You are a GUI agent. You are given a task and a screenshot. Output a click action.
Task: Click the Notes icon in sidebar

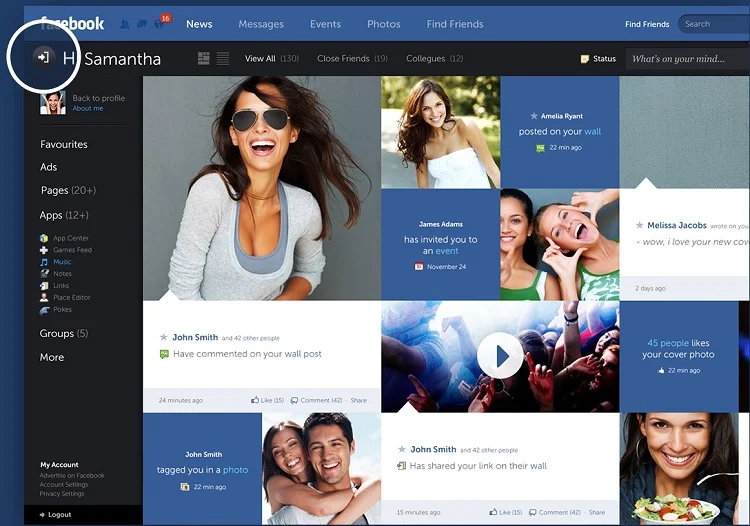point(44,274)
